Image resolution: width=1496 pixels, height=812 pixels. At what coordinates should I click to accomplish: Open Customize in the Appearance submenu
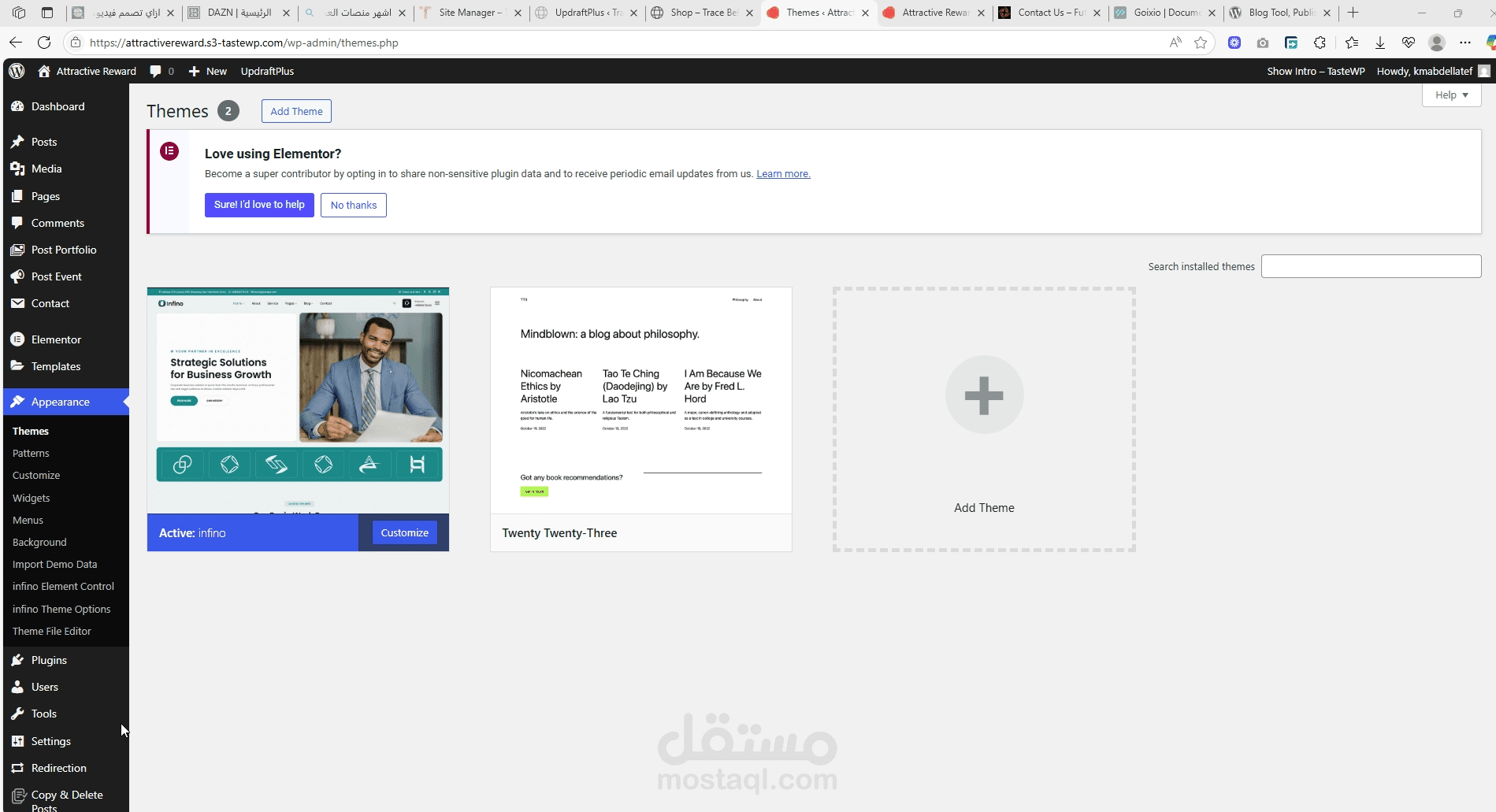pos(36,475)
